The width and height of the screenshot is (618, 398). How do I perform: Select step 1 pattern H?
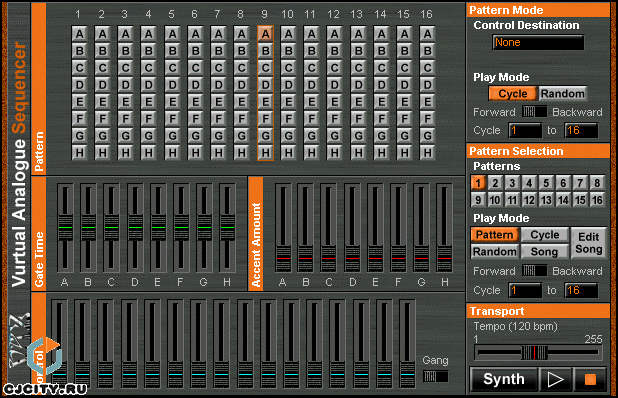[x=79, y=153]
